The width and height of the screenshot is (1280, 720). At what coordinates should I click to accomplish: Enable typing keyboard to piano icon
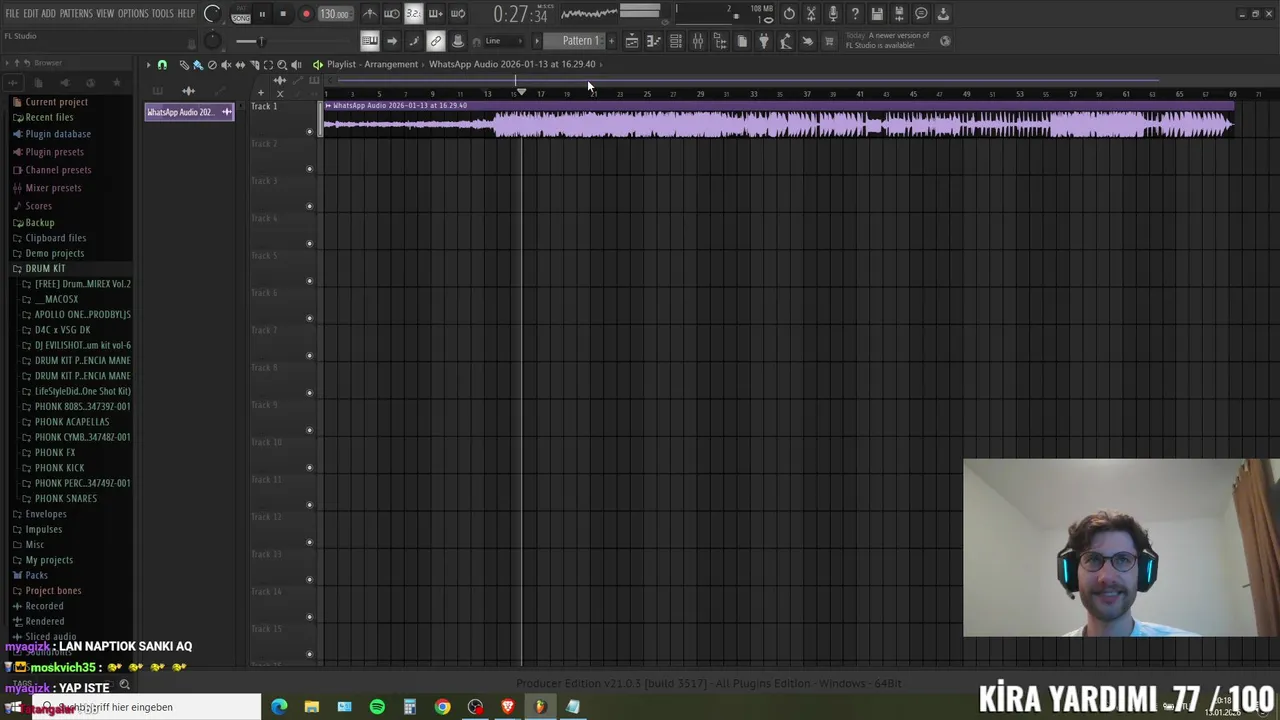369,41
